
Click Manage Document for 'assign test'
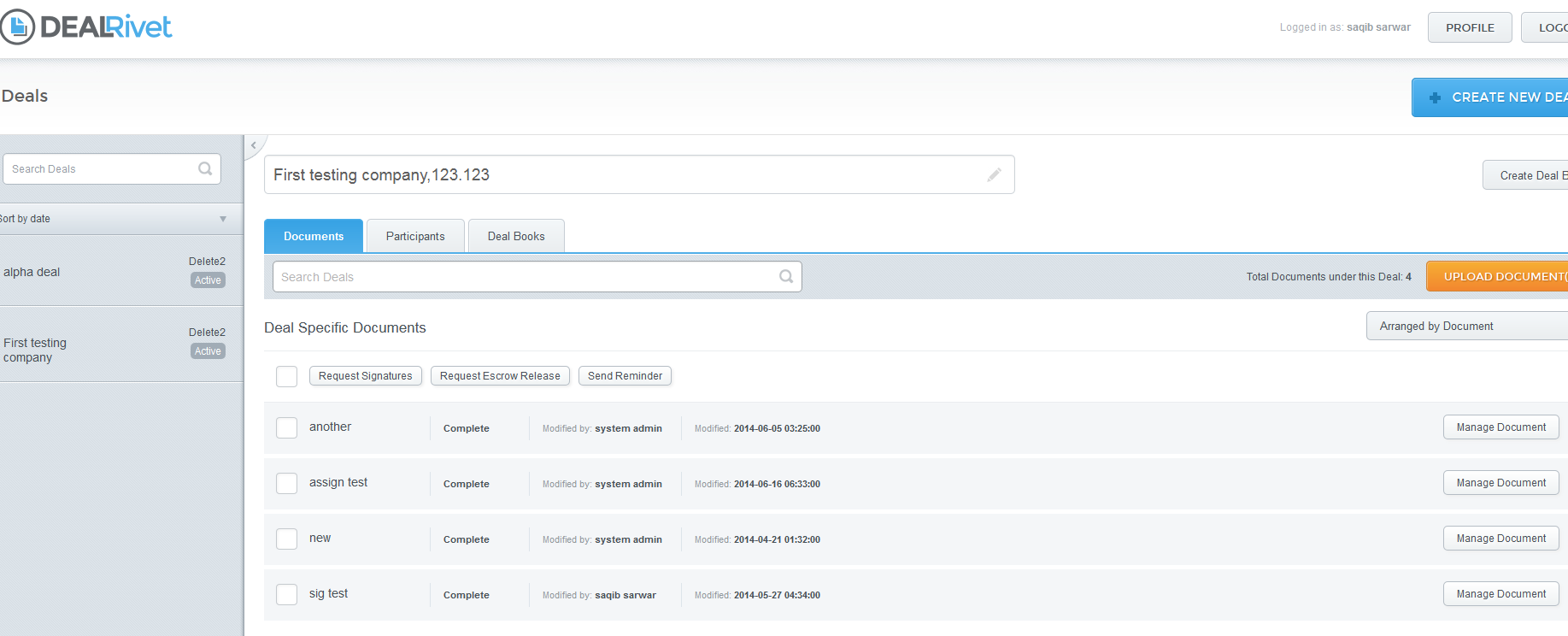click(x=1500, y=483)
